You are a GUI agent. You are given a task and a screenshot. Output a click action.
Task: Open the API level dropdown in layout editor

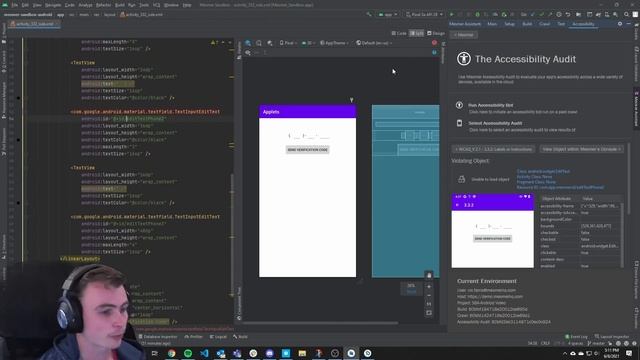pos(309,43)
